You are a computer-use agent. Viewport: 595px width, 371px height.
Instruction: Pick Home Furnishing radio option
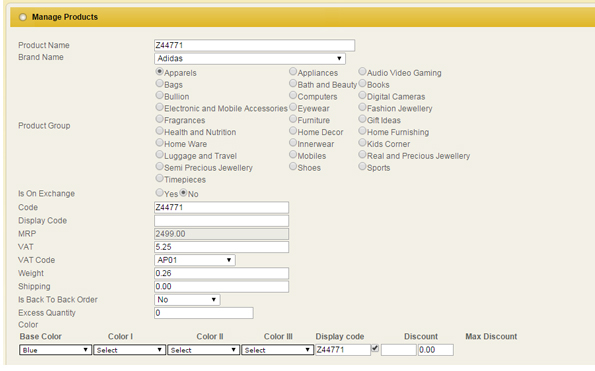point(362,130)
